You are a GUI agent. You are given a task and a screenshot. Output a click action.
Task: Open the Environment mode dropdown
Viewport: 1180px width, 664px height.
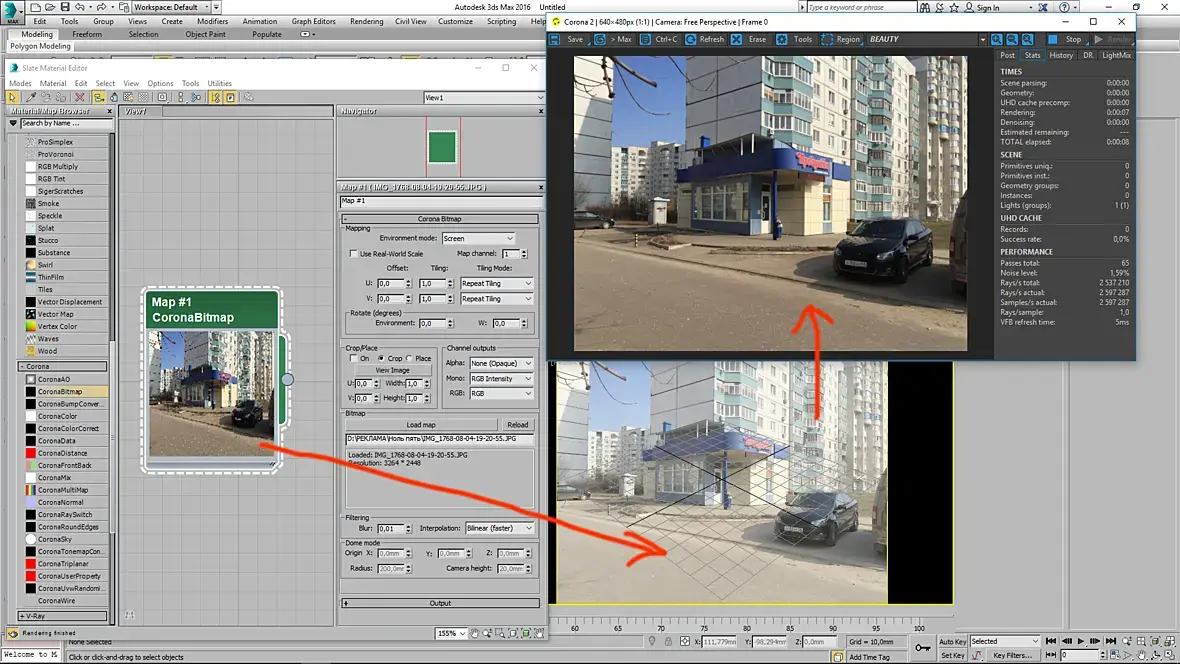479,238
